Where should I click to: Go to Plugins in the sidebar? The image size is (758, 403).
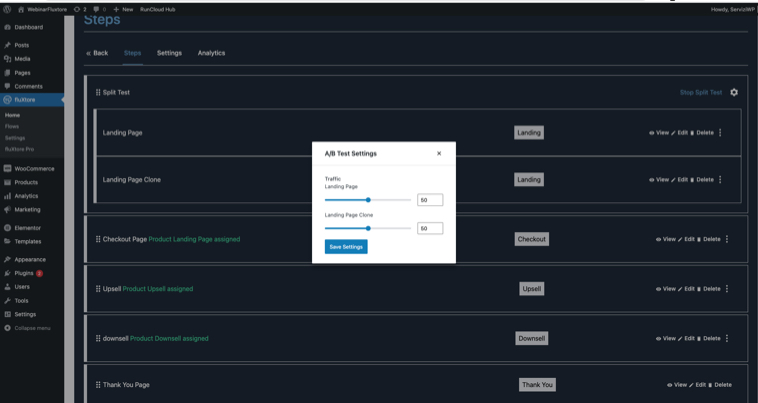pos(24,272)
